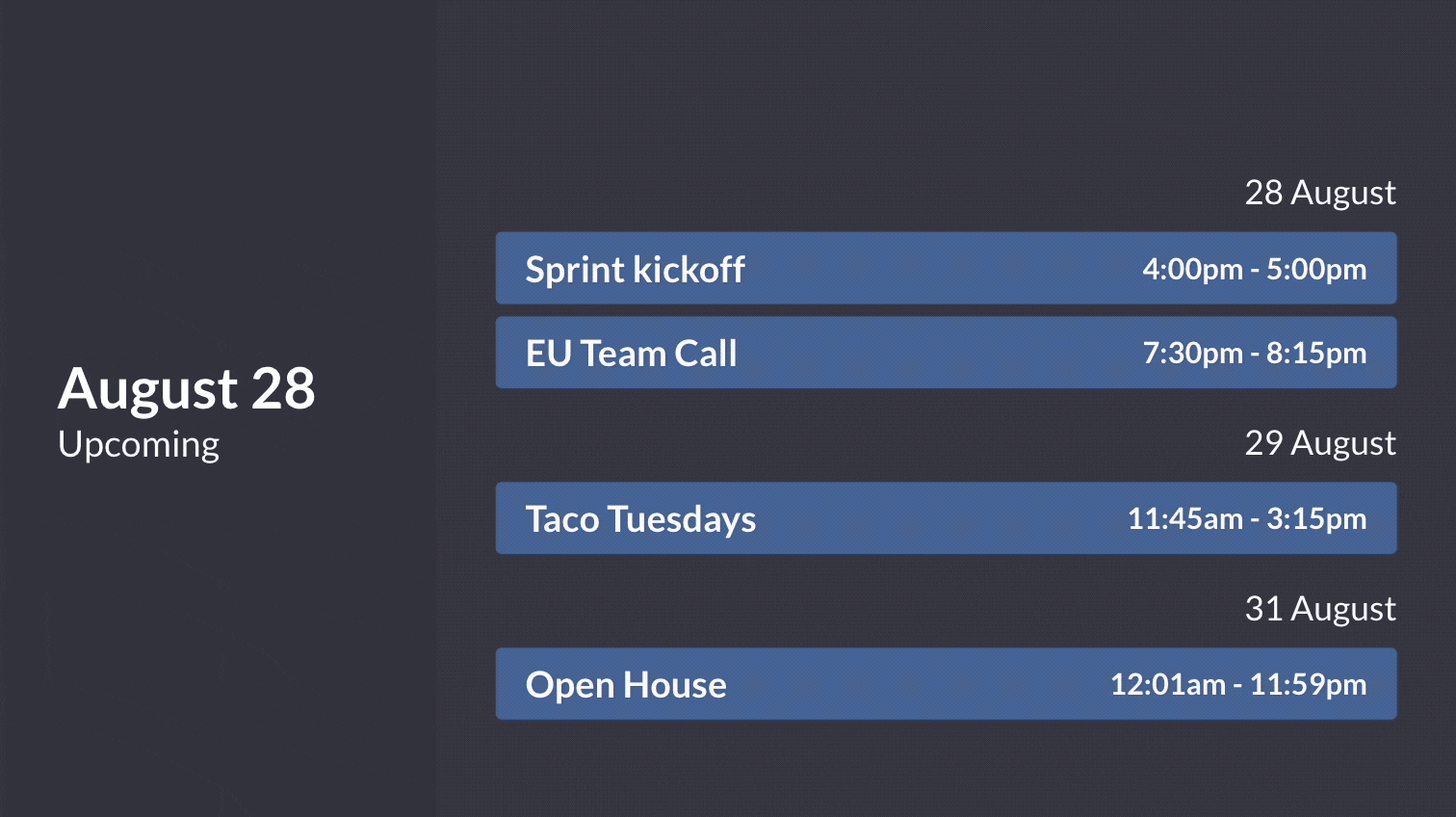Open the Sprint kickoff event
The height and width of the screenshot is (817, 1456).
[x=635, y=270]
